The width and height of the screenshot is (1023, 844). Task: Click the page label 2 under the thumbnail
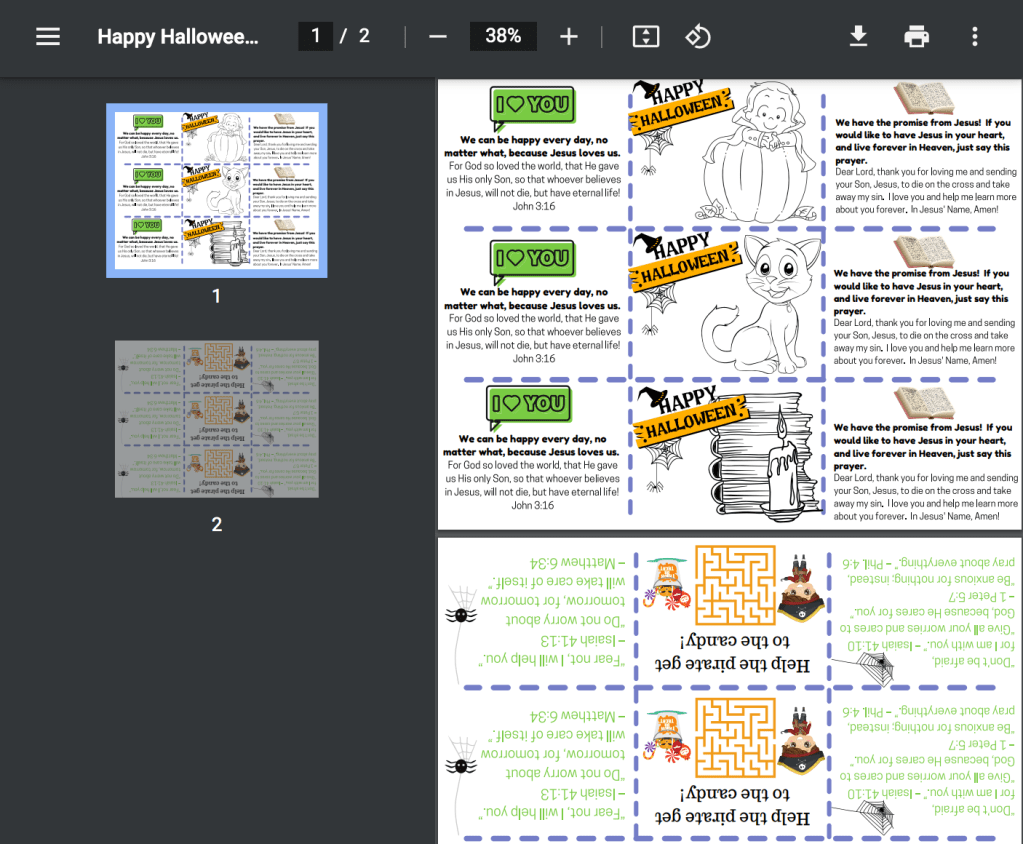(x=217, y=524)
